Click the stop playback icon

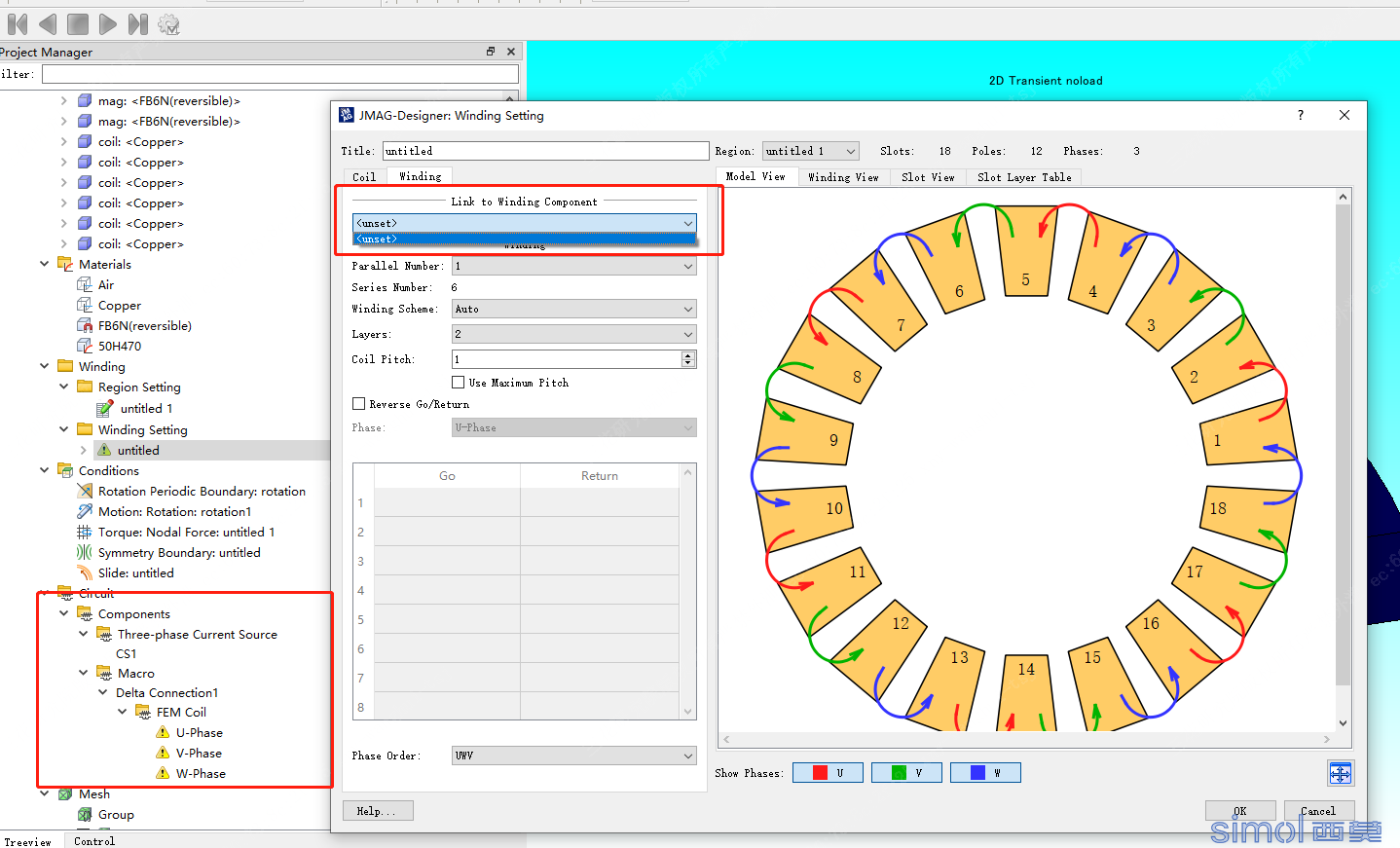pos(78,24)
